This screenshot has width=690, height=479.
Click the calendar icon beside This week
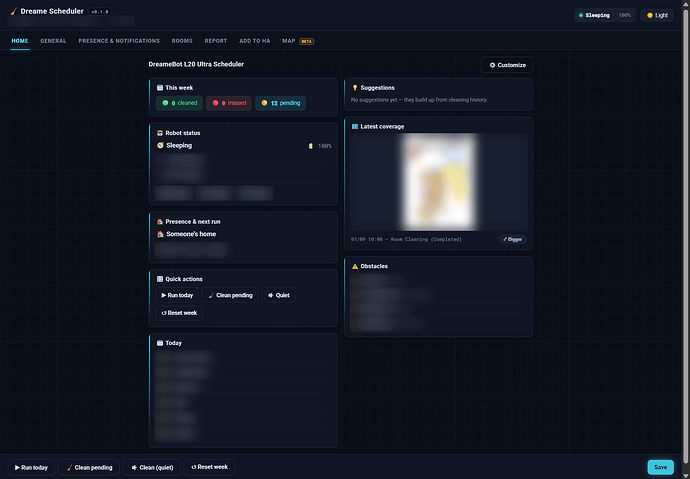[x=160, y=88]
